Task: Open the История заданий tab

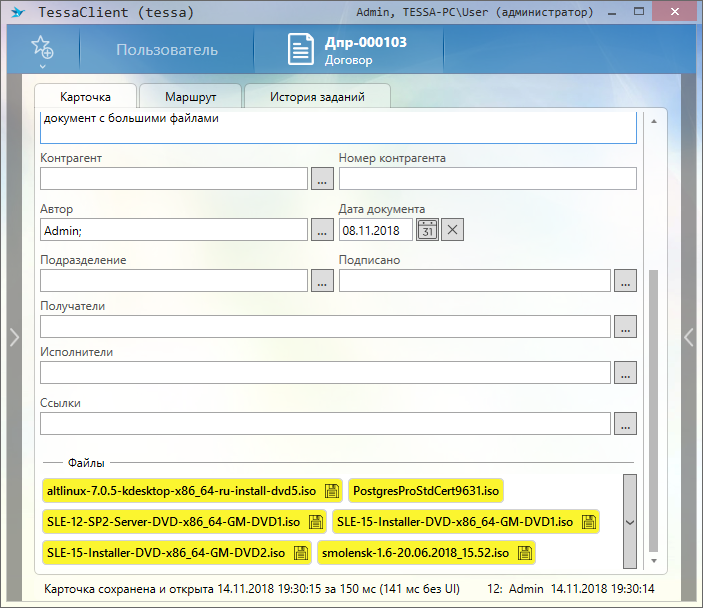Action: point(316,97)
